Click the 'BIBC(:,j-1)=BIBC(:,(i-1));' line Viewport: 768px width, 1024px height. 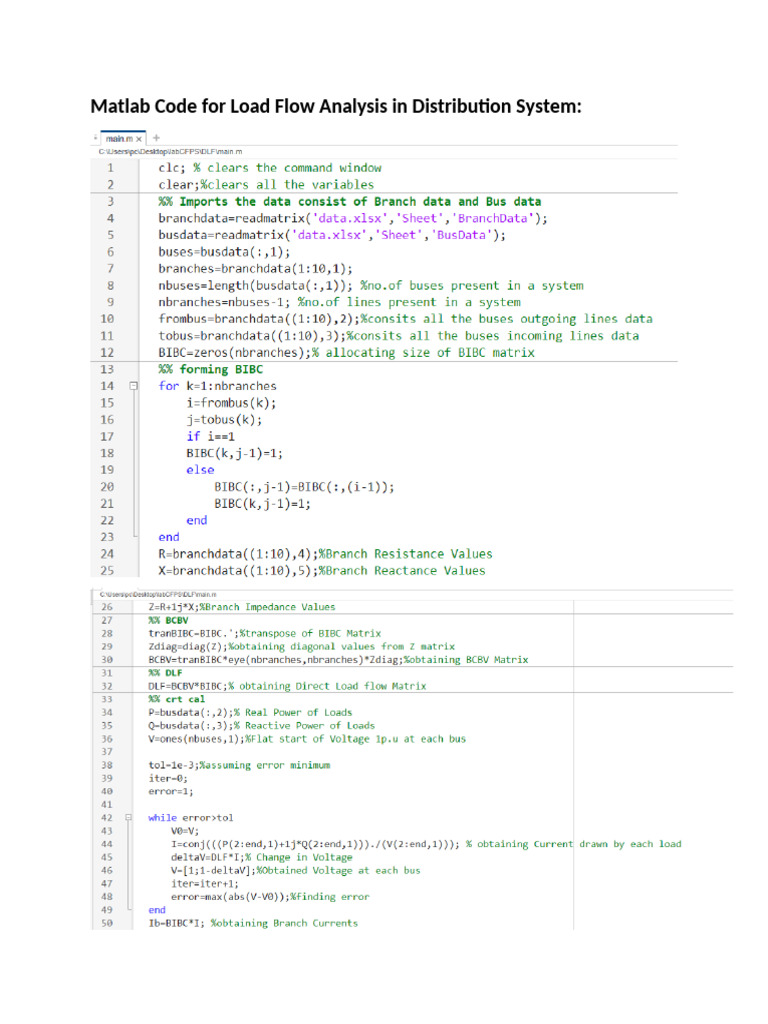304,487
